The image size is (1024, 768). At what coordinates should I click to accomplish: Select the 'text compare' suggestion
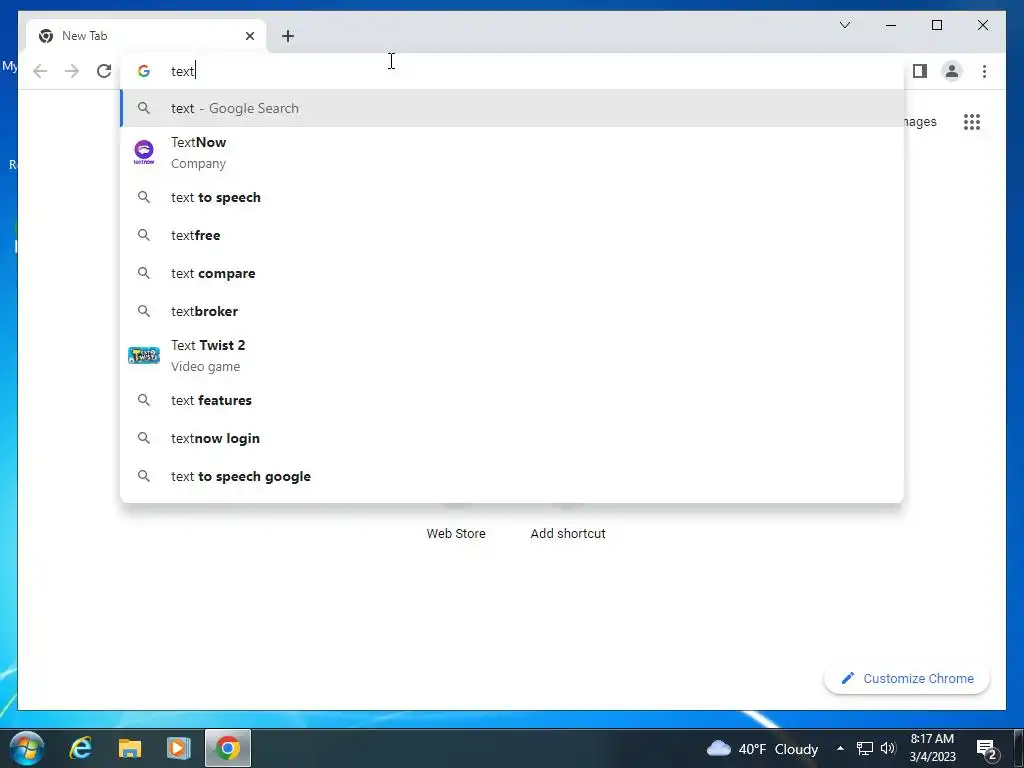click(x=513, y=273)
